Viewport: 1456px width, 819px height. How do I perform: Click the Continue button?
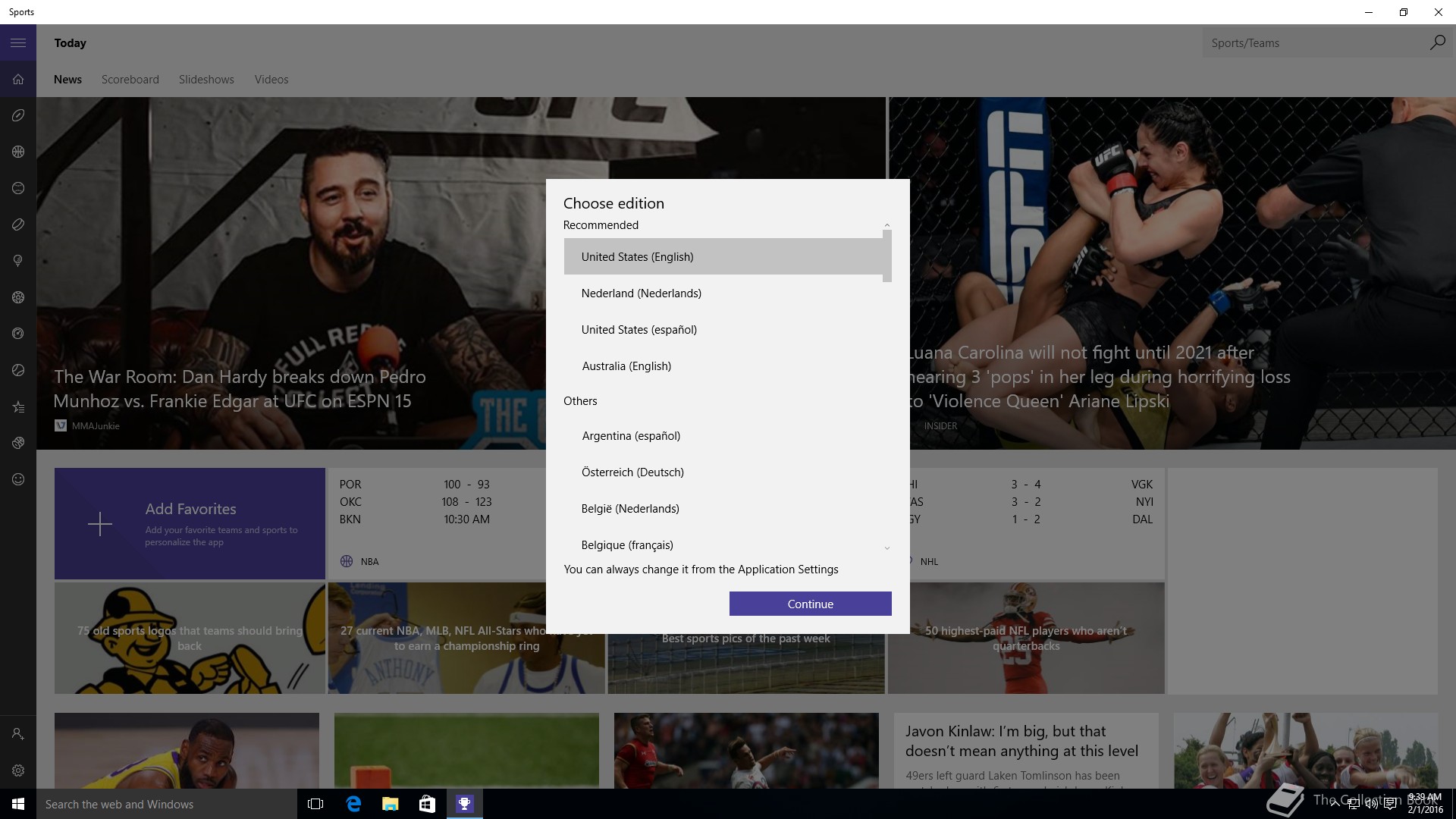click(x=810, y=604)
